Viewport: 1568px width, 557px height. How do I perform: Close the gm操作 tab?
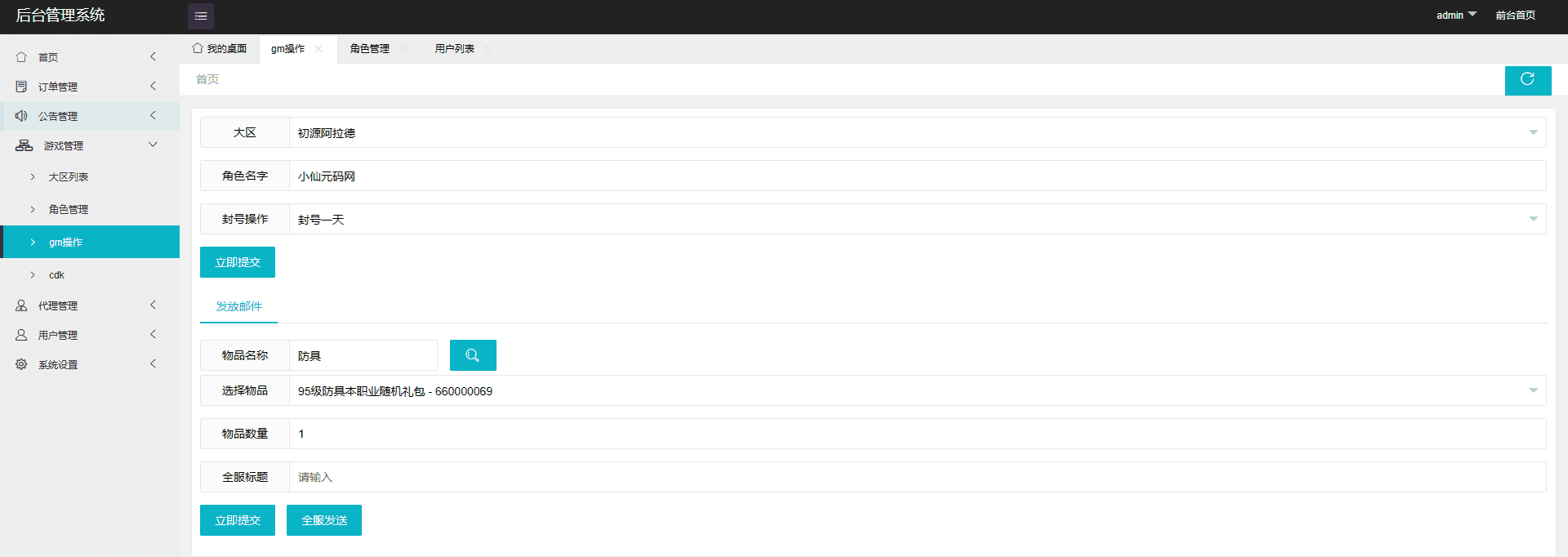pyautogui.click(x=318, y=49)
